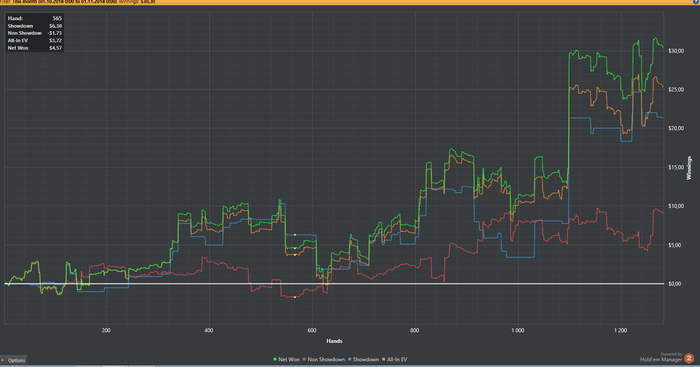Click the Showdown $6,30 row in tooltip
Image resolution: width=700 pixels, height=367 pixels.
[x=34, y=26]
